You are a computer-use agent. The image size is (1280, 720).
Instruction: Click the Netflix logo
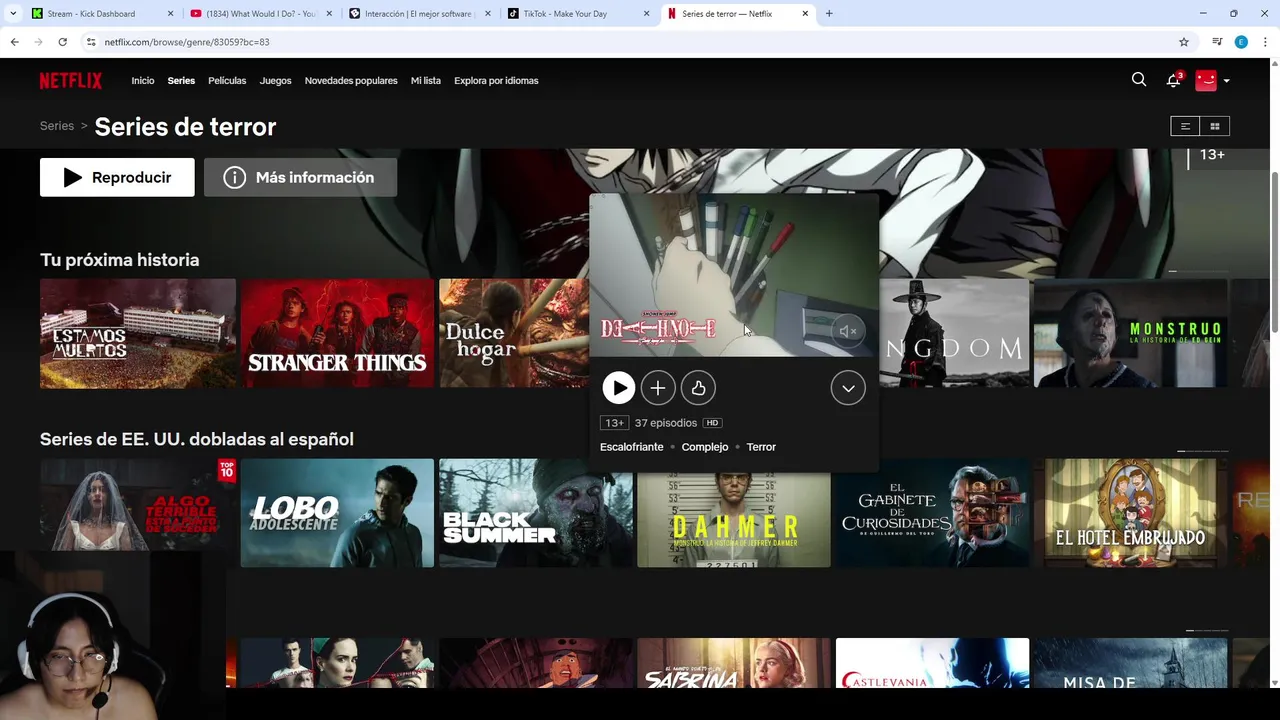click(71, 81)
